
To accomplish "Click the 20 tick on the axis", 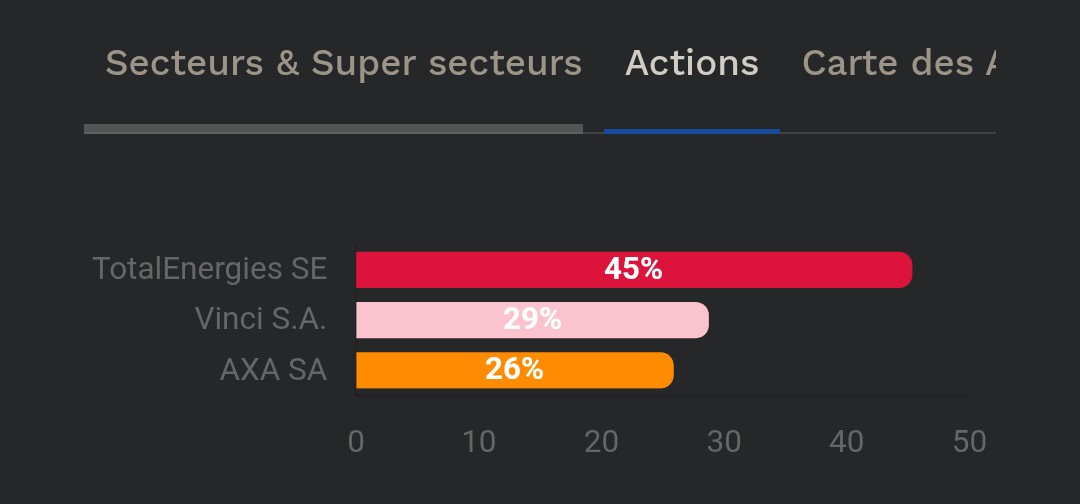I will [601, 442].
